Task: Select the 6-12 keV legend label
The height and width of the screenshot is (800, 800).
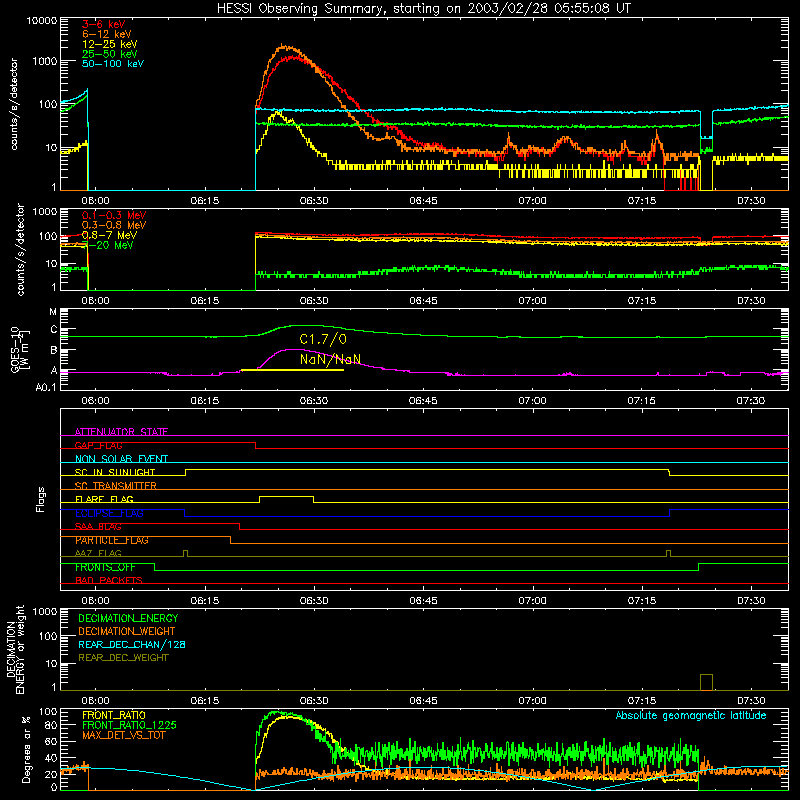Action: click(107, 34)
